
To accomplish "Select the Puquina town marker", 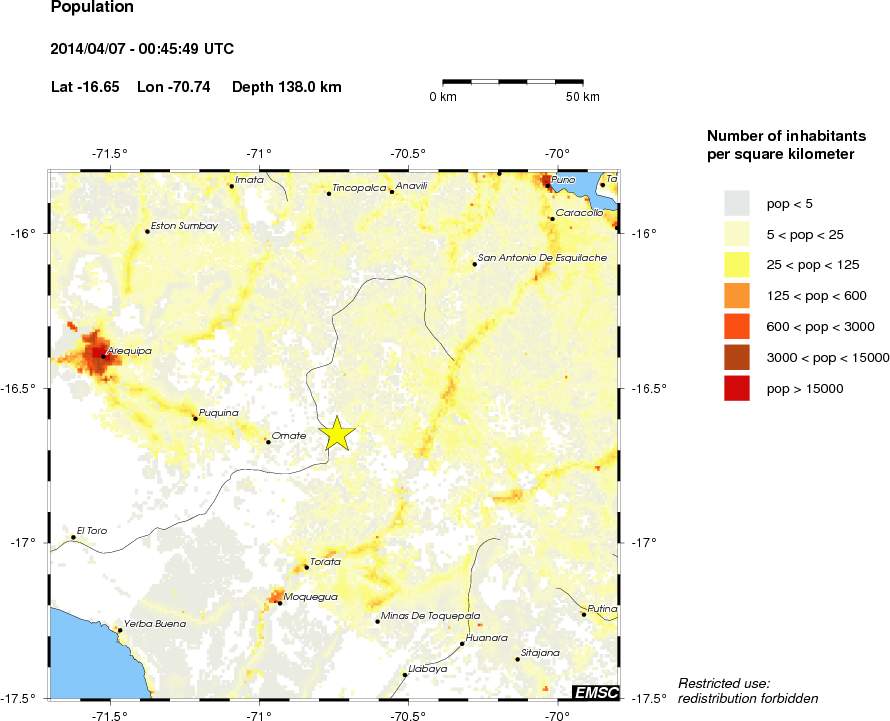I will pos(195,418).
